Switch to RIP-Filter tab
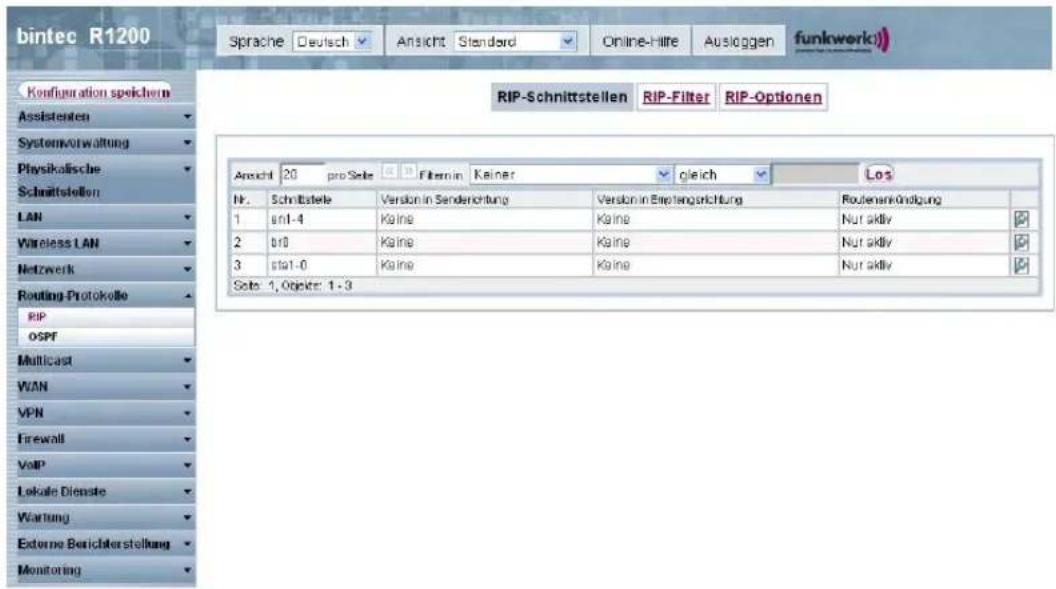The width and height of the screenshot is (1056, 589). (x=676, y=97)
